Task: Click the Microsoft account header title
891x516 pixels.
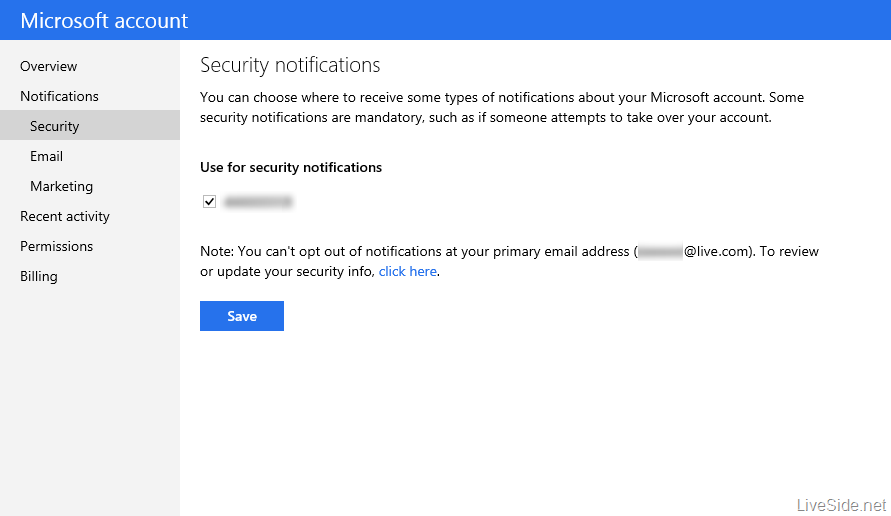Action: 104,20
